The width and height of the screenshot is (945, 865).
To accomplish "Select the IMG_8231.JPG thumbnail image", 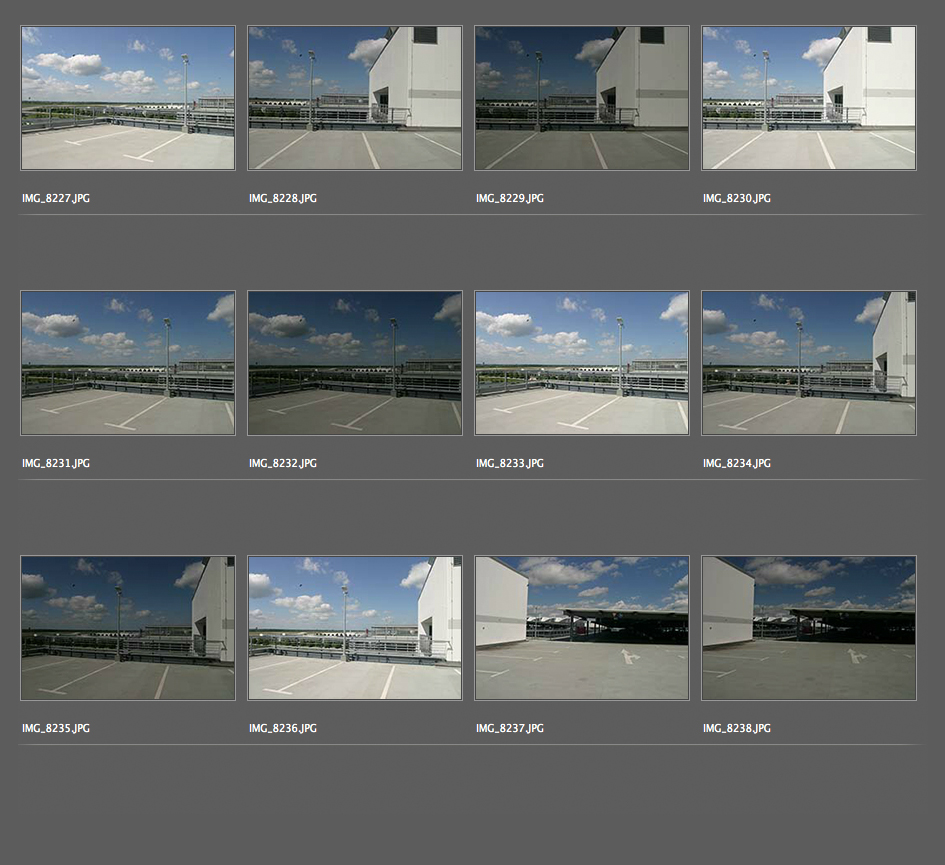I will click(128, 363).
